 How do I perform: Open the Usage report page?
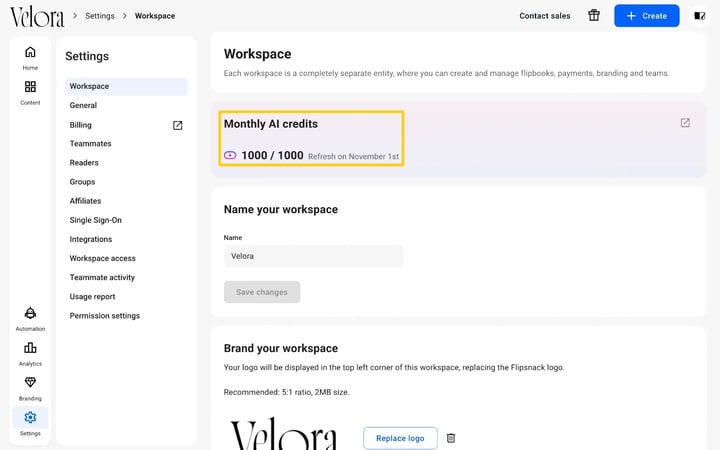(92, 297)
